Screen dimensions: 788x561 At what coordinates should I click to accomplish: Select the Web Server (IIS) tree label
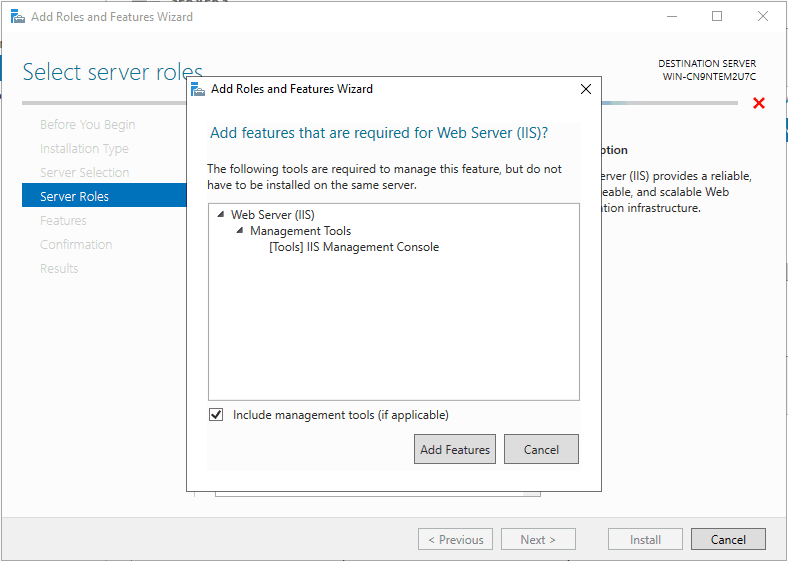tap(273, 215)
